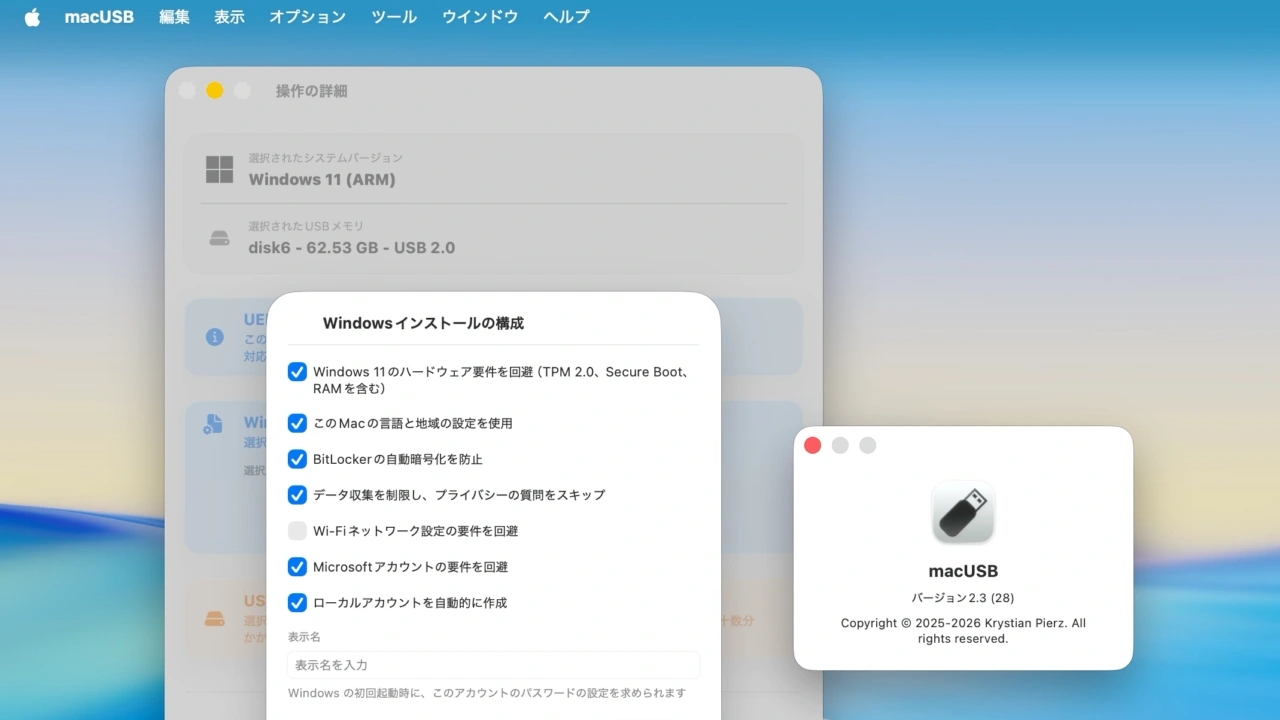Open the macUSB application menu
The image size is (1280, 720).
99,17
